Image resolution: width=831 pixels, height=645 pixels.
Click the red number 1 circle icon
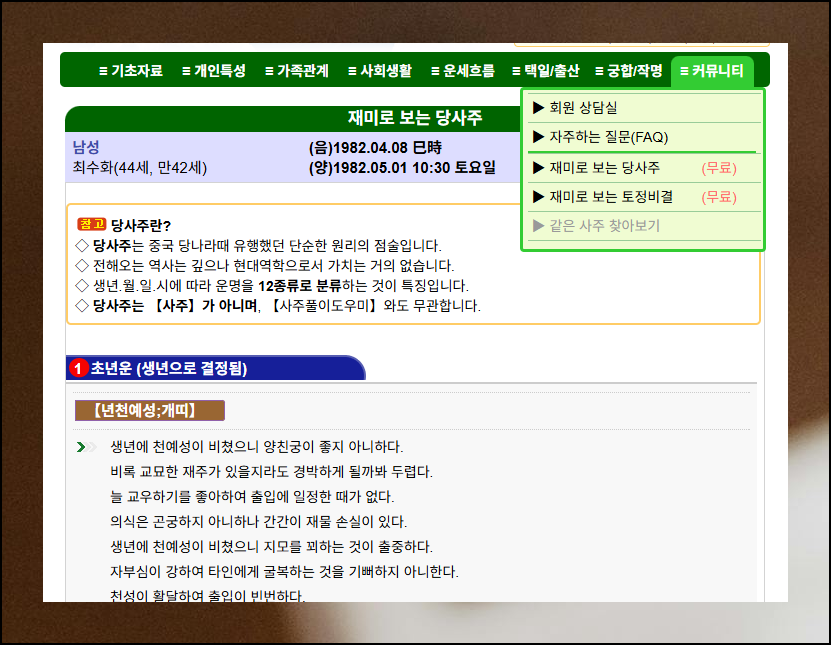[x=78, y=368]
